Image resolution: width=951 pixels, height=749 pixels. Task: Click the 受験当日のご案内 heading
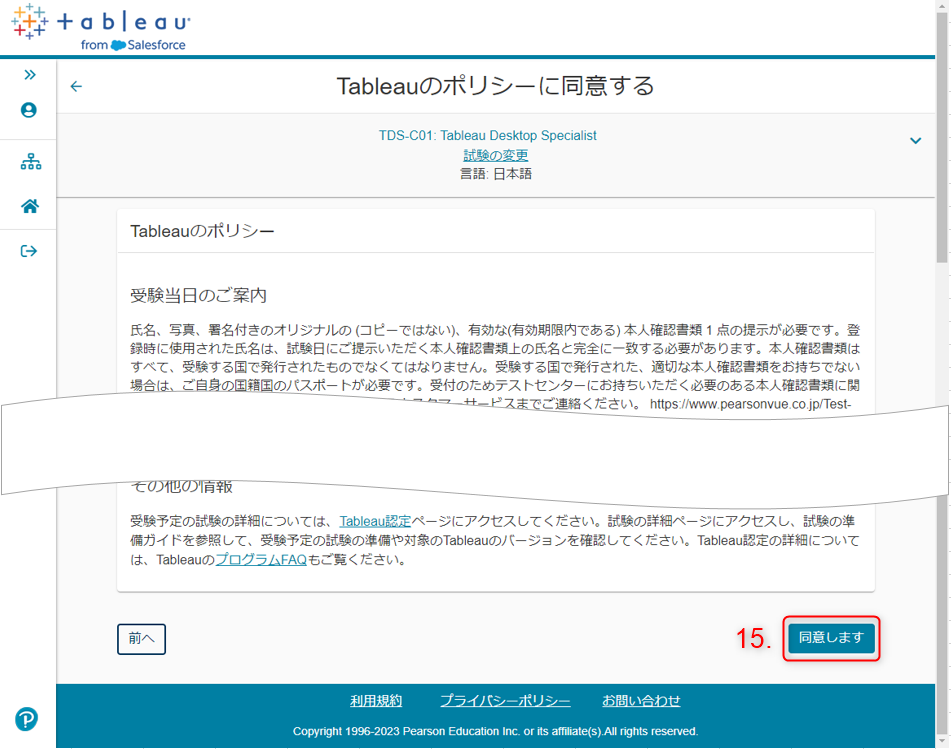[x=198, y=295]
